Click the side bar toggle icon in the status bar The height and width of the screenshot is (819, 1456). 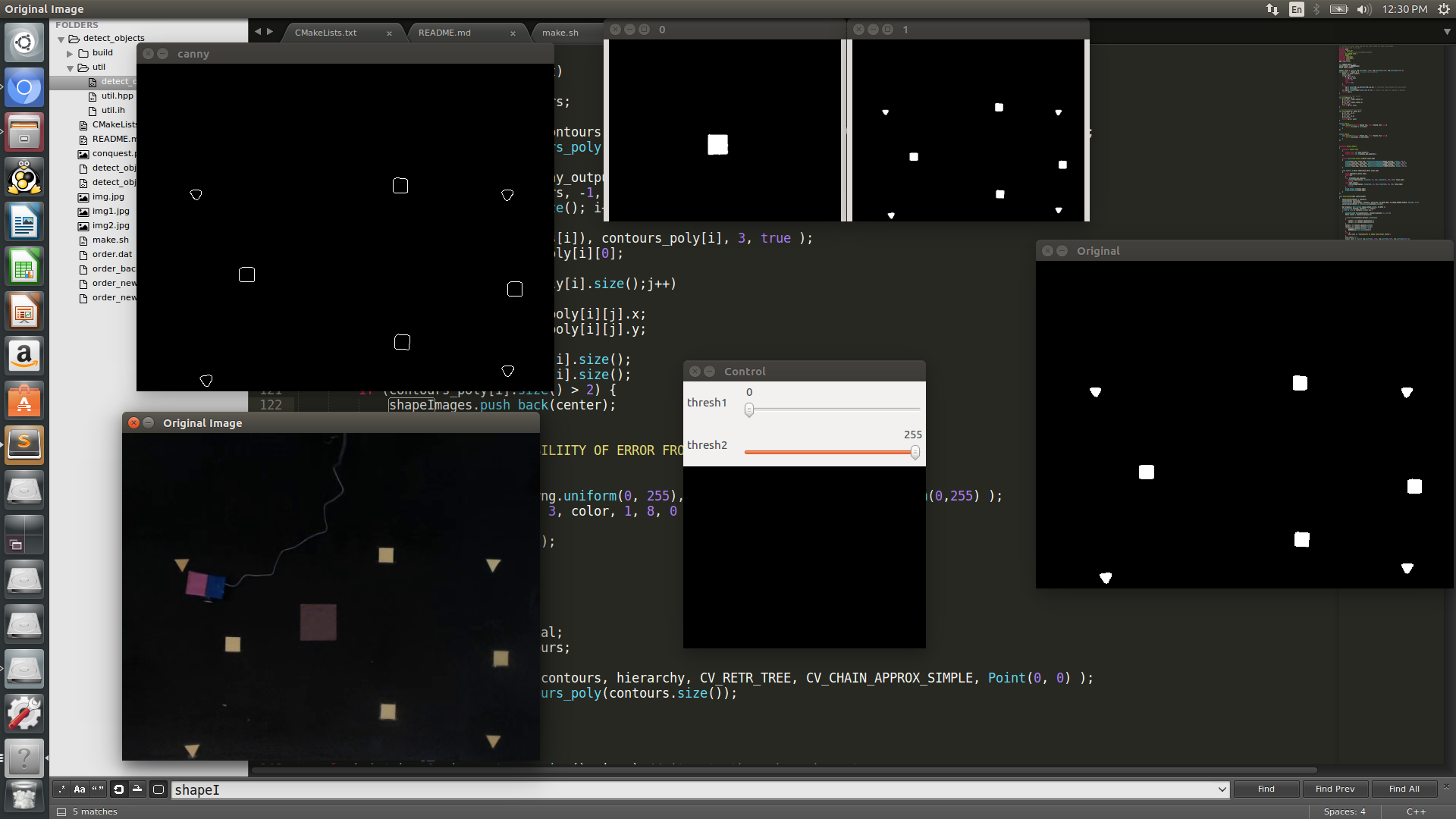(61, 811)
